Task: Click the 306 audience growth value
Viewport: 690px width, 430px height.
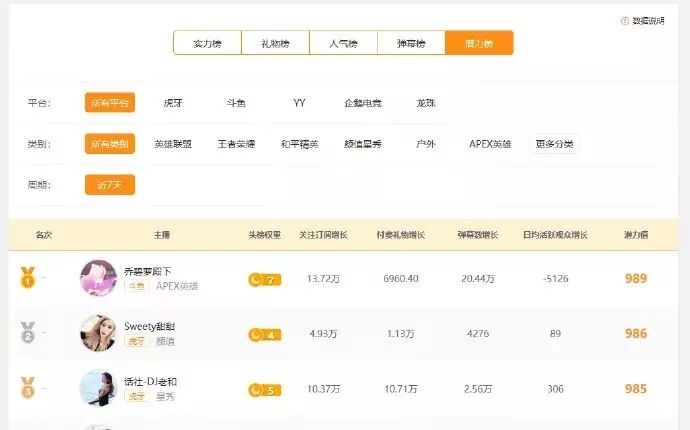Action: point(555,389)
